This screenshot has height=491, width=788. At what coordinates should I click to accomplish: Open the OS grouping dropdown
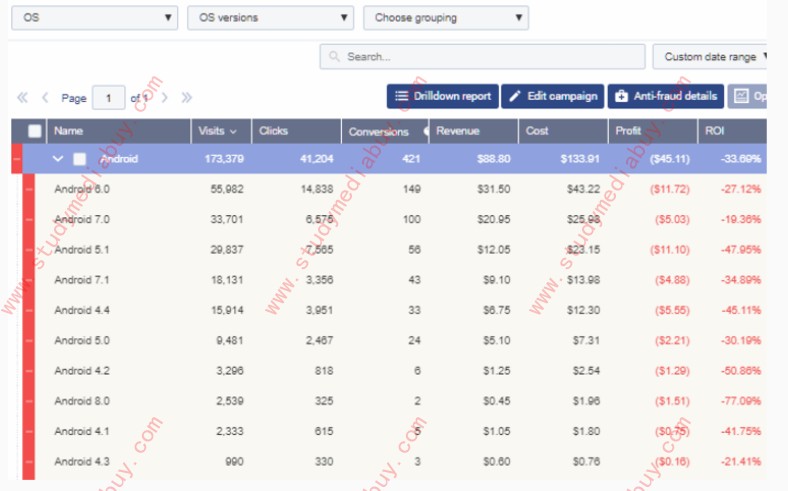click(94, 18)
